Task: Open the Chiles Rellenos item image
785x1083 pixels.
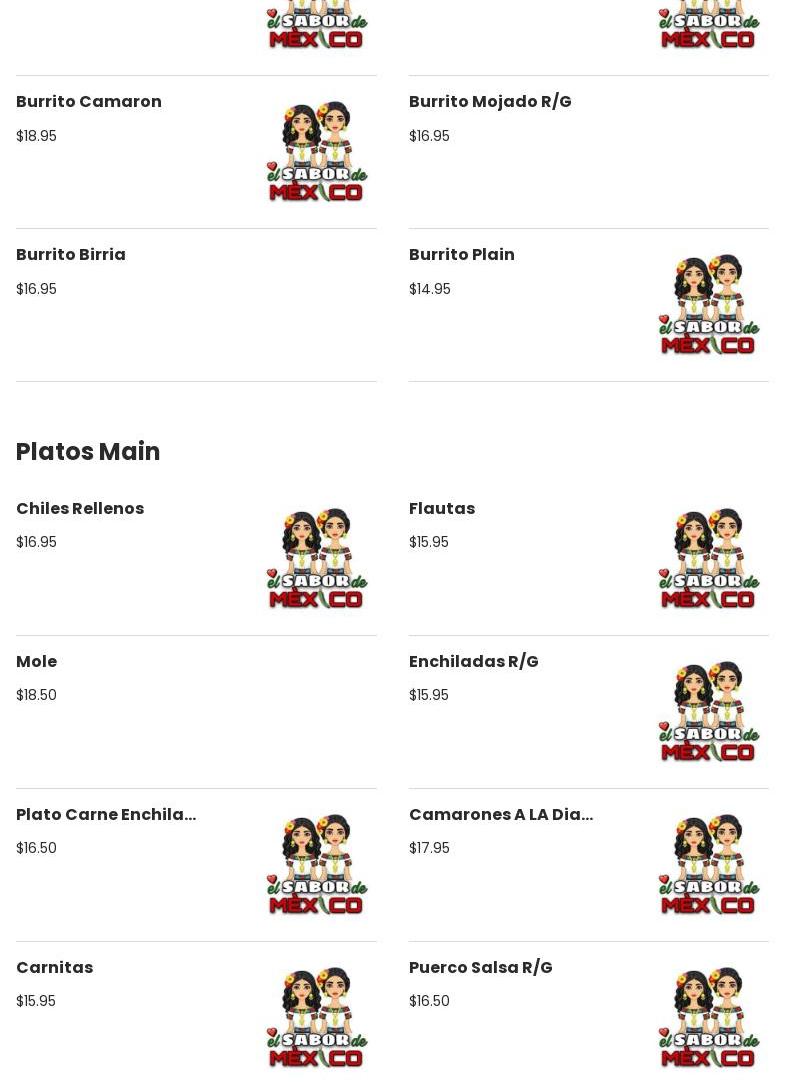Action: coord(317,559)
